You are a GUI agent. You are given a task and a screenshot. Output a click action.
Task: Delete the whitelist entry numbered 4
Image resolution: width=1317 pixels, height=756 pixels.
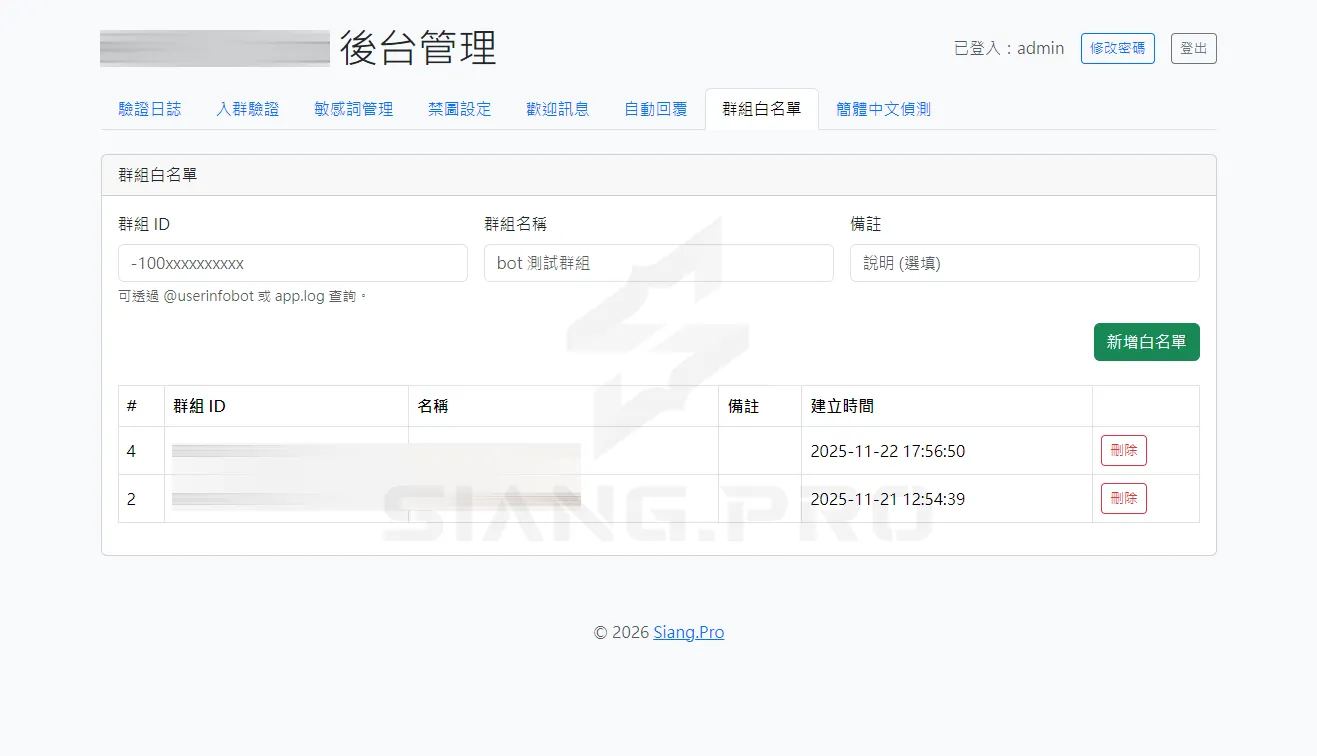[1123, 450]
